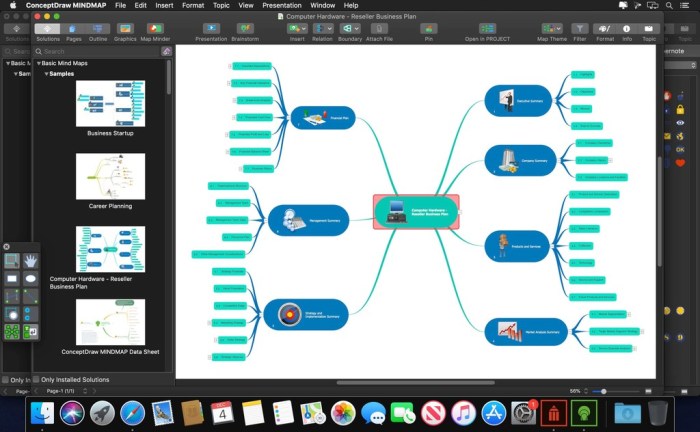This screenshot has width=700, height=432.
Task: Switch to the Outline panel tab
Action: tap(98, 29)
